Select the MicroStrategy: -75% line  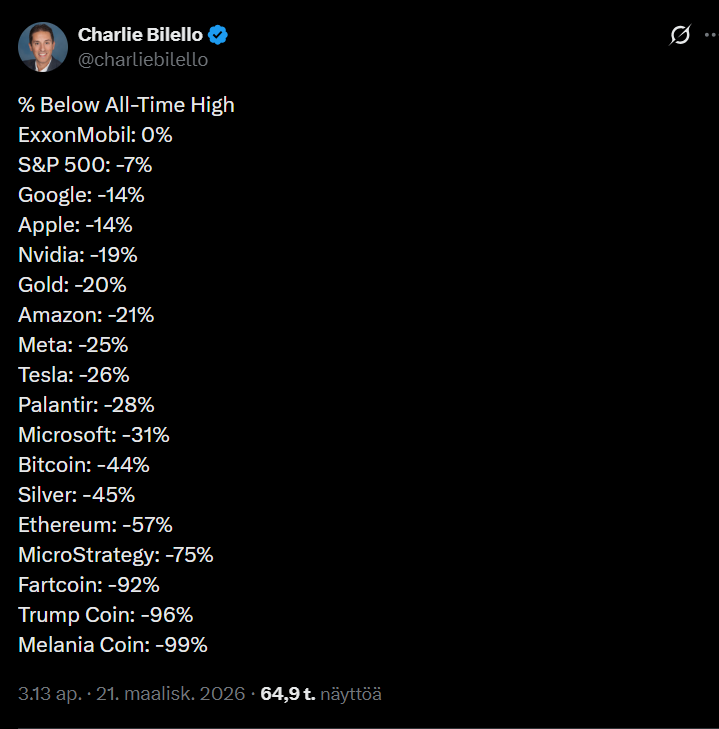(x=115, y=555)
